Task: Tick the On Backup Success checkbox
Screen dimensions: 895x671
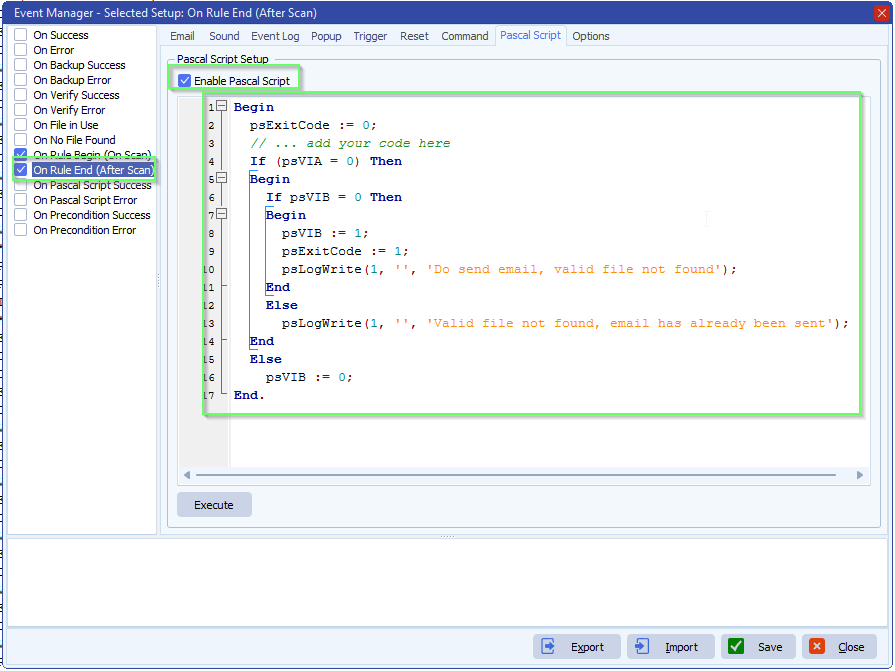Action: pyautogui.click(x=21, y=65)
